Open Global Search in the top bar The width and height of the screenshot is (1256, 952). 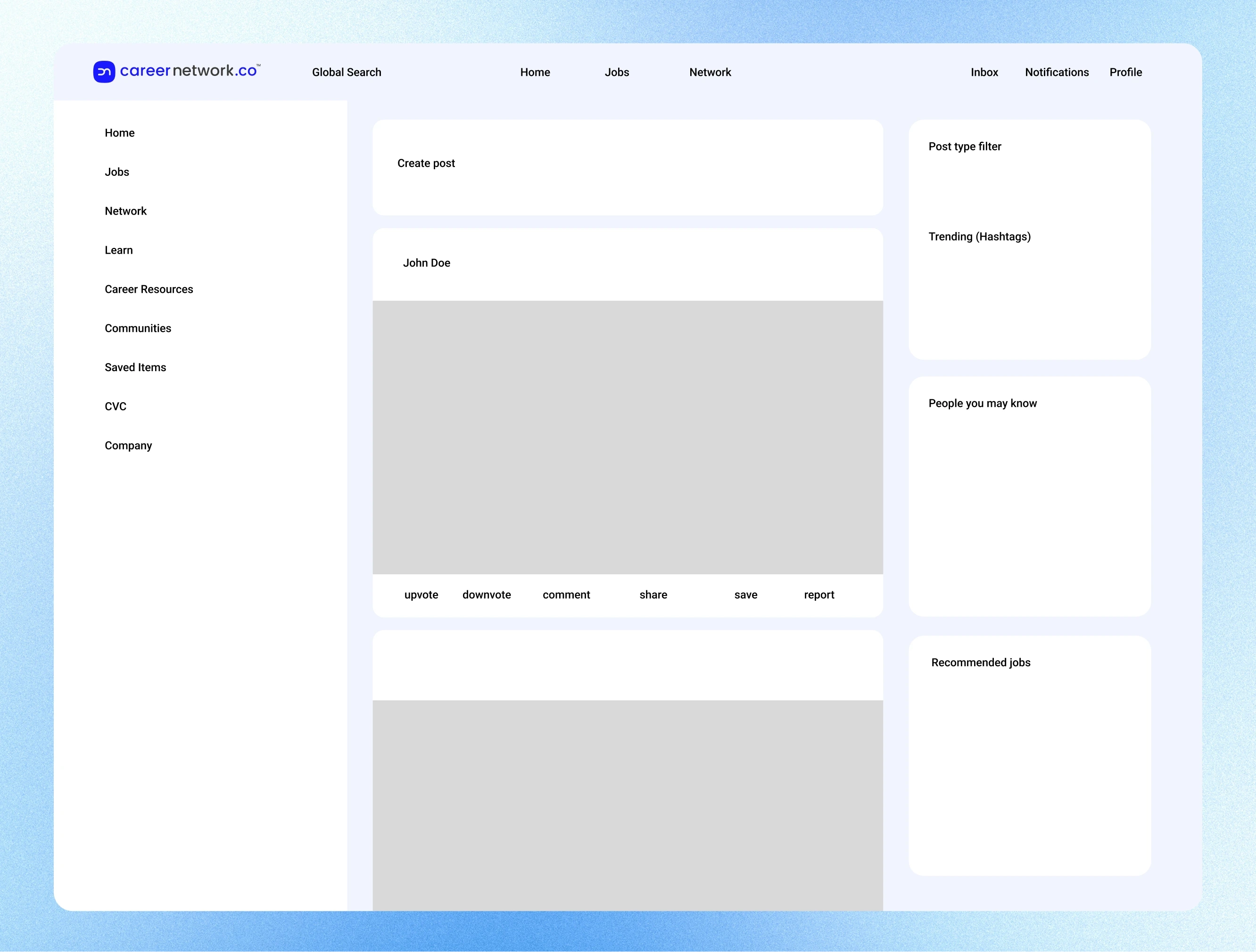[x=347, y=72]
